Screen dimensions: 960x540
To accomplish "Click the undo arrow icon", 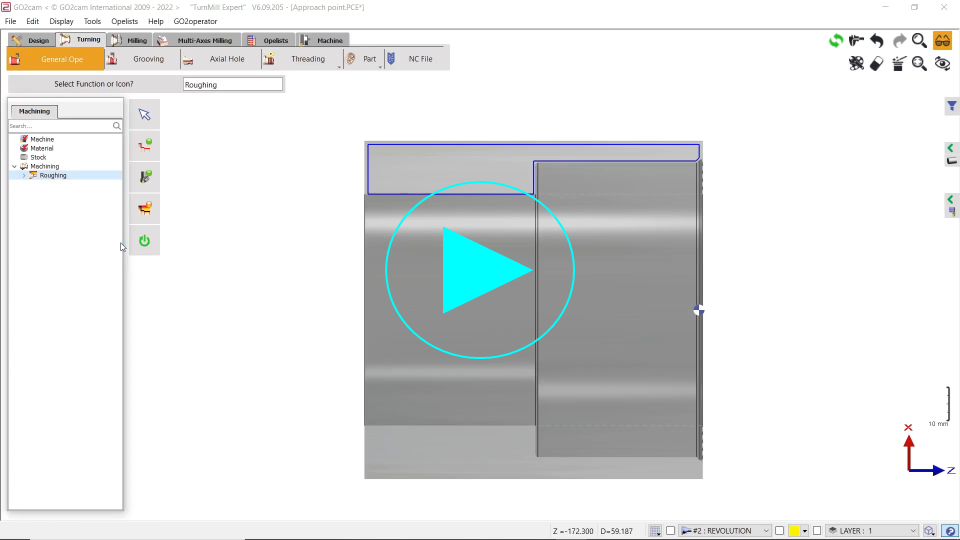I will [x=877, y=41].
